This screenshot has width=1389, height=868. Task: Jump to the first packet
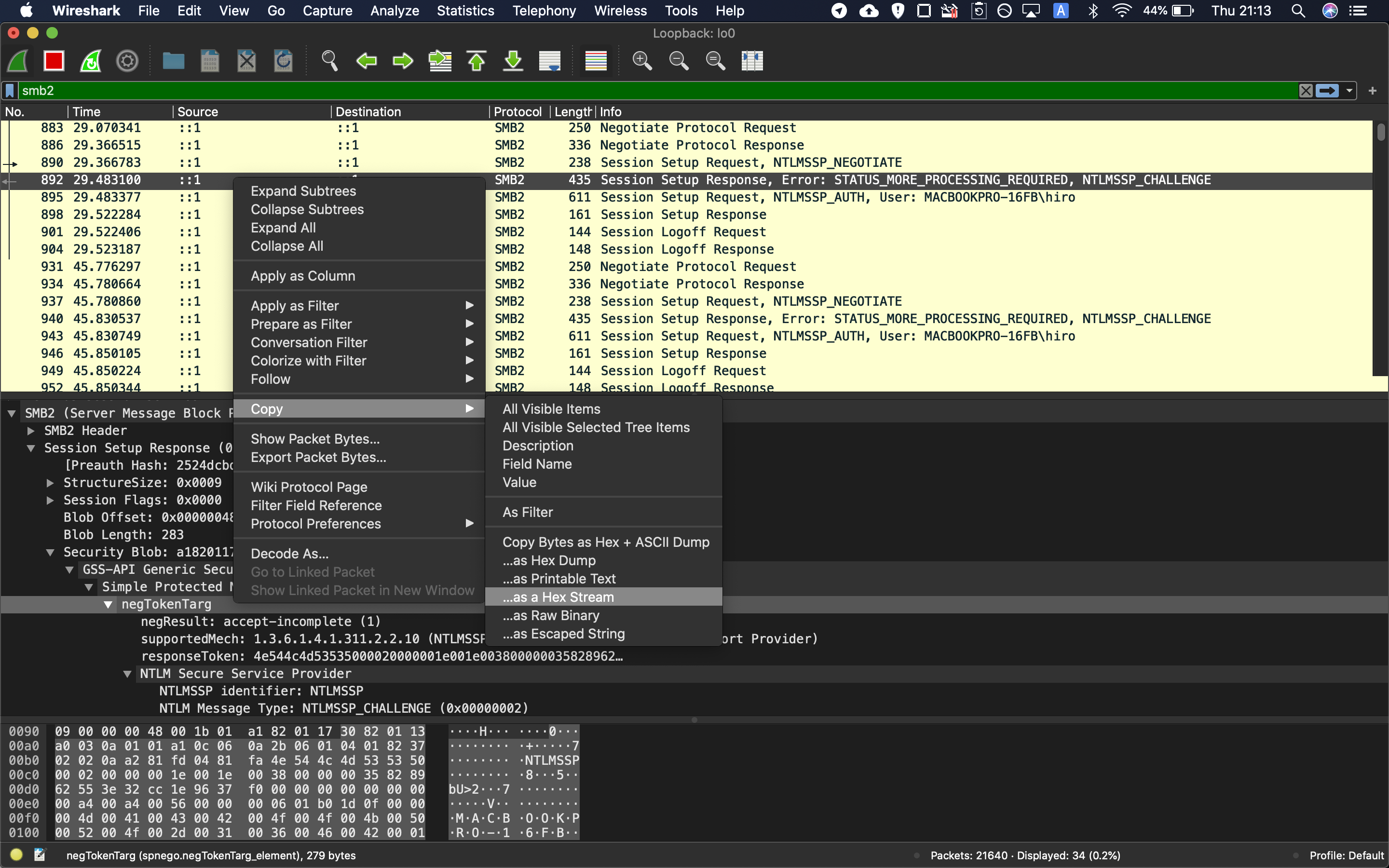(477, 61)
